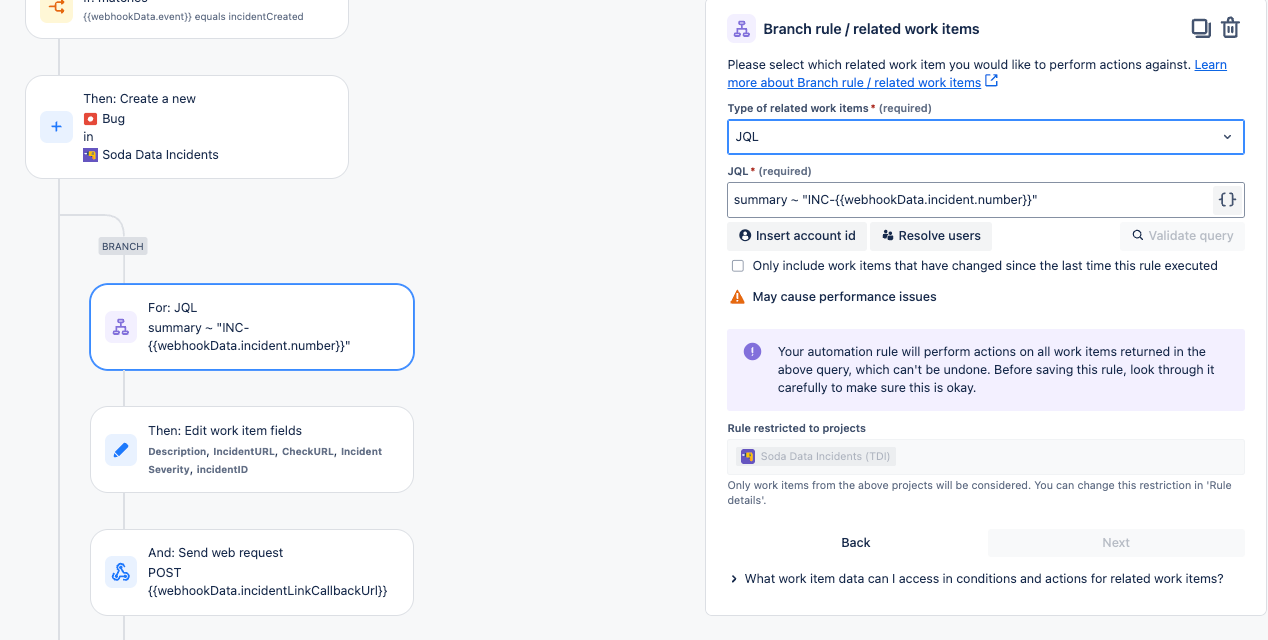Viewport: 1268px width, 640px height.
Task: Open the Type of related work items dropdown
Action: click(985, 137)
